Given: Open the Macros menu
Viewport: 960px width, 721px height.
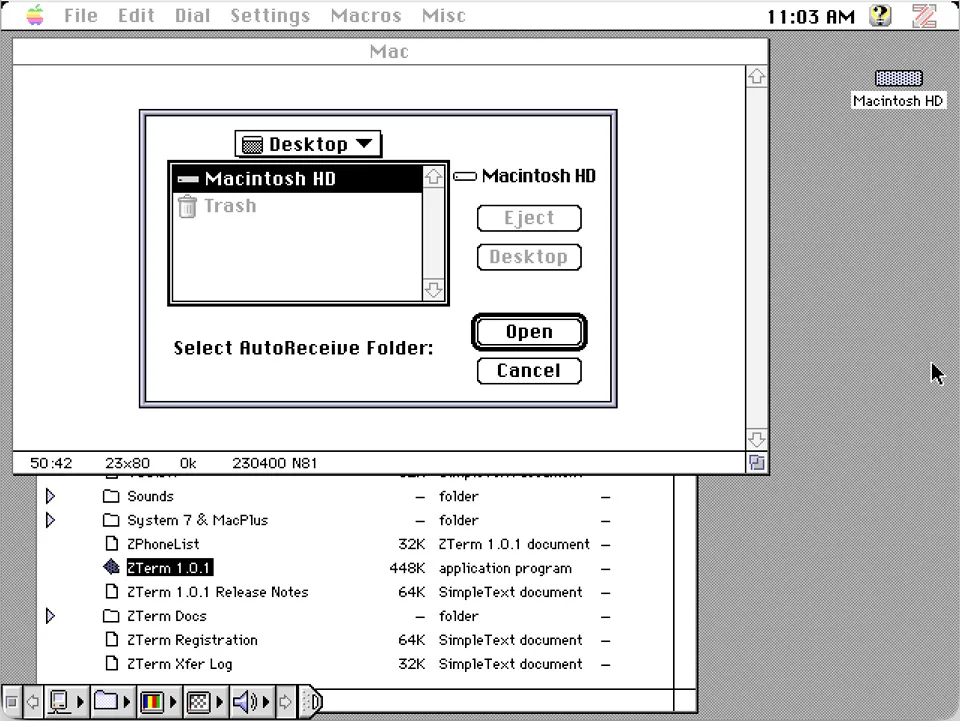Looking at the screenshot, I should 365,16.
